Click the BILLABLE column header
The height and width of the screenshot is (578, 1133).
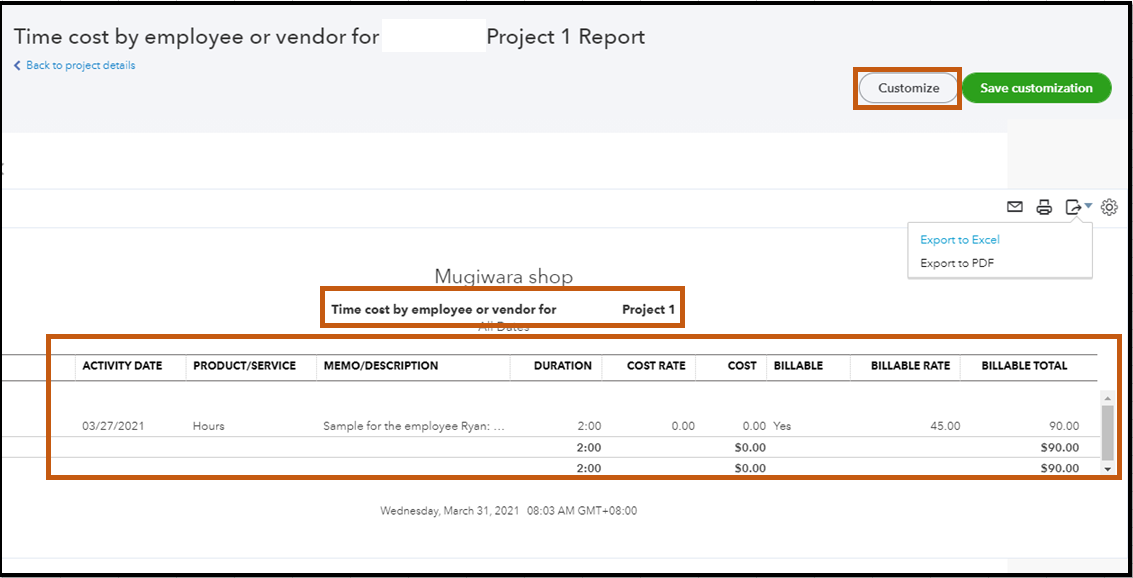tap(798, 366)
